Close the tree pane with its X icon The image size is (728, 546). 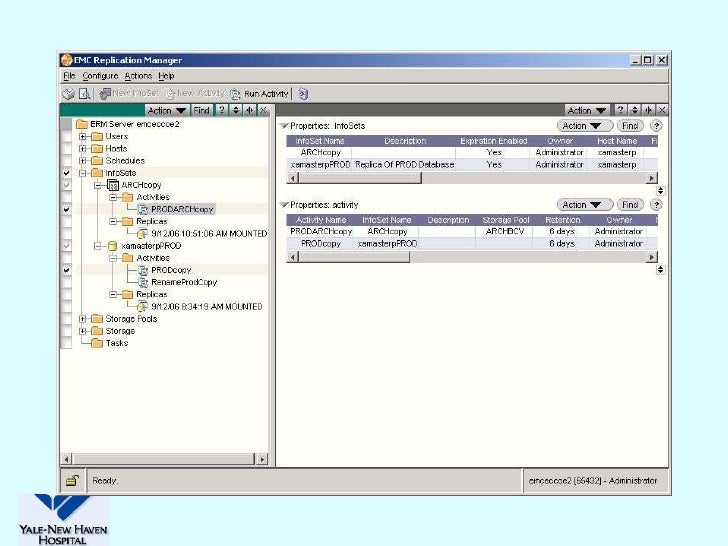click(x=263, y=110)
